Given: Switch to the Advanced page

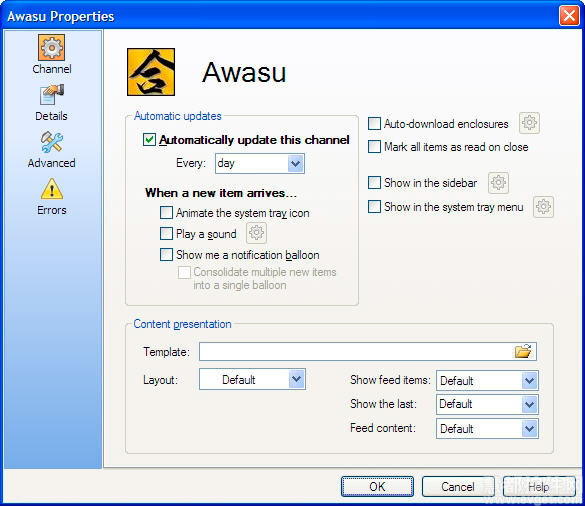Looking at the screenshot, I should (x=51, y=149).
